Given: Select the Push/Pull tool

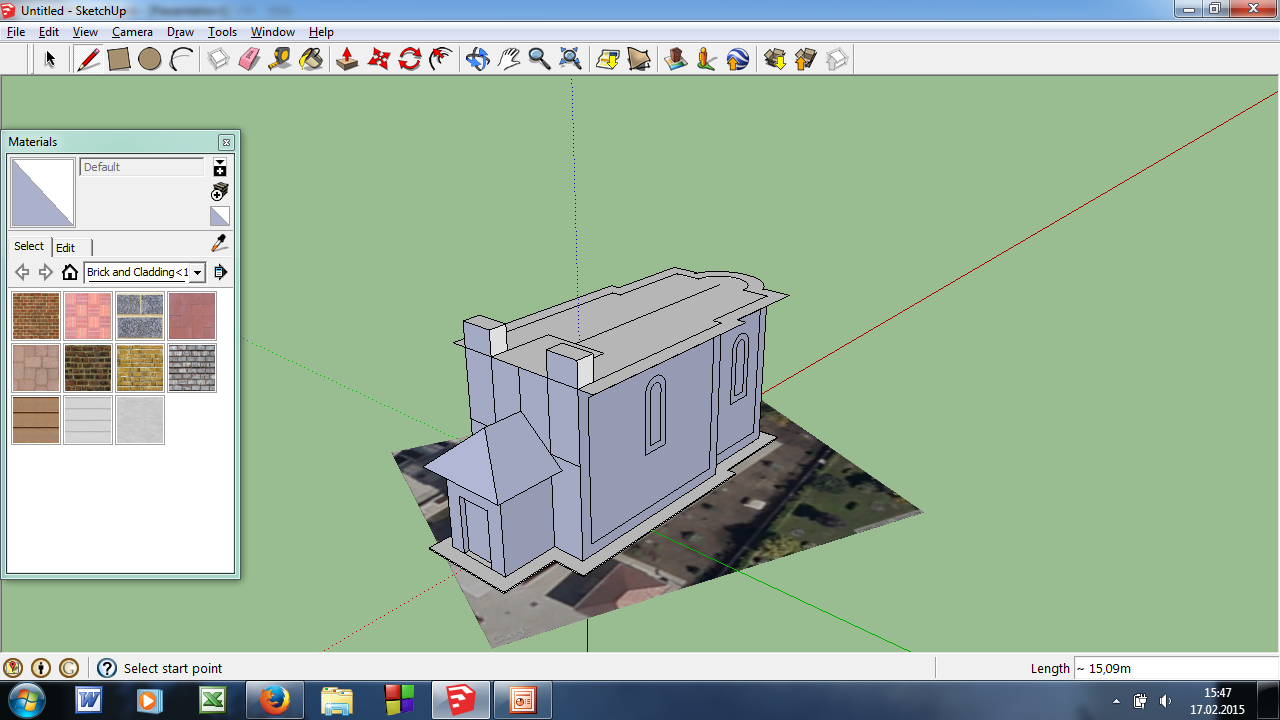Looking at the screenshot, I should (347, 60).
